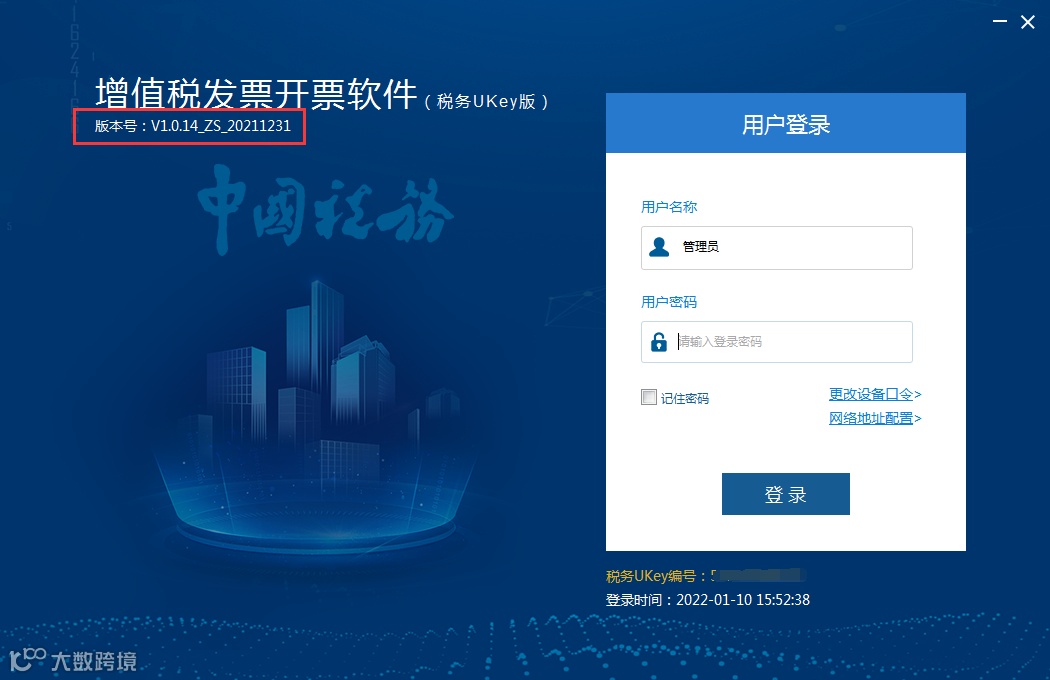This screenshot has height=680, width=1050.
Task: Click the 用户登录 panel header
Action: [785, 123]
